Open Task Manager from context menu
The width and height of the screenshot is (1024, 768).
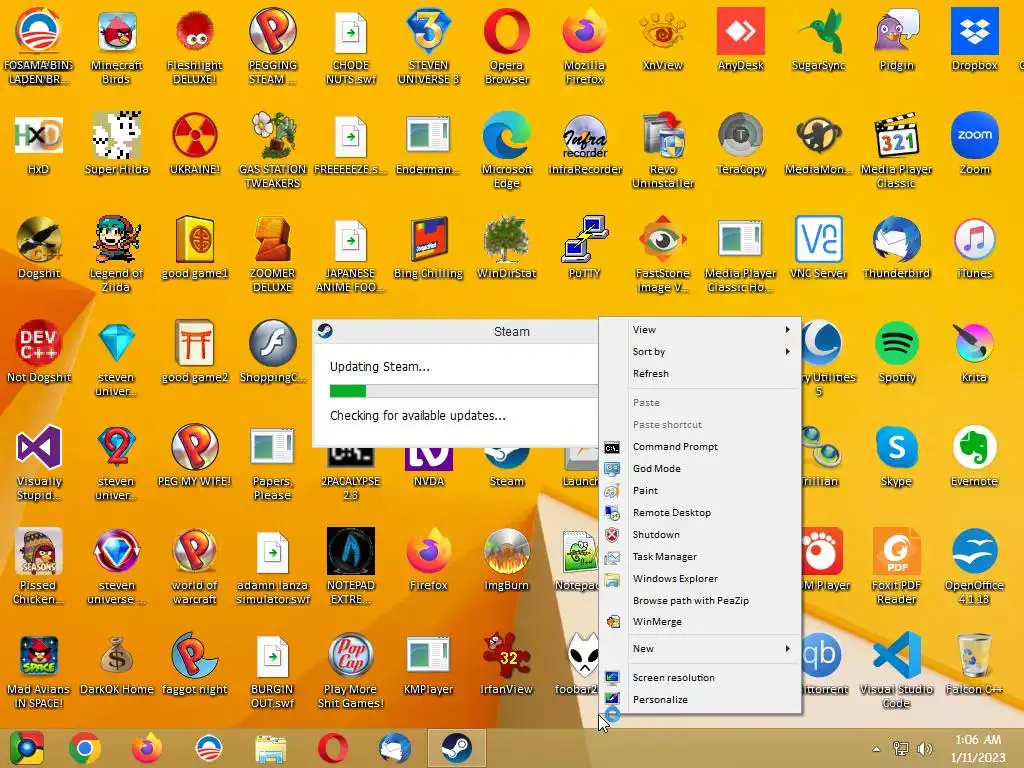[701, 556]
